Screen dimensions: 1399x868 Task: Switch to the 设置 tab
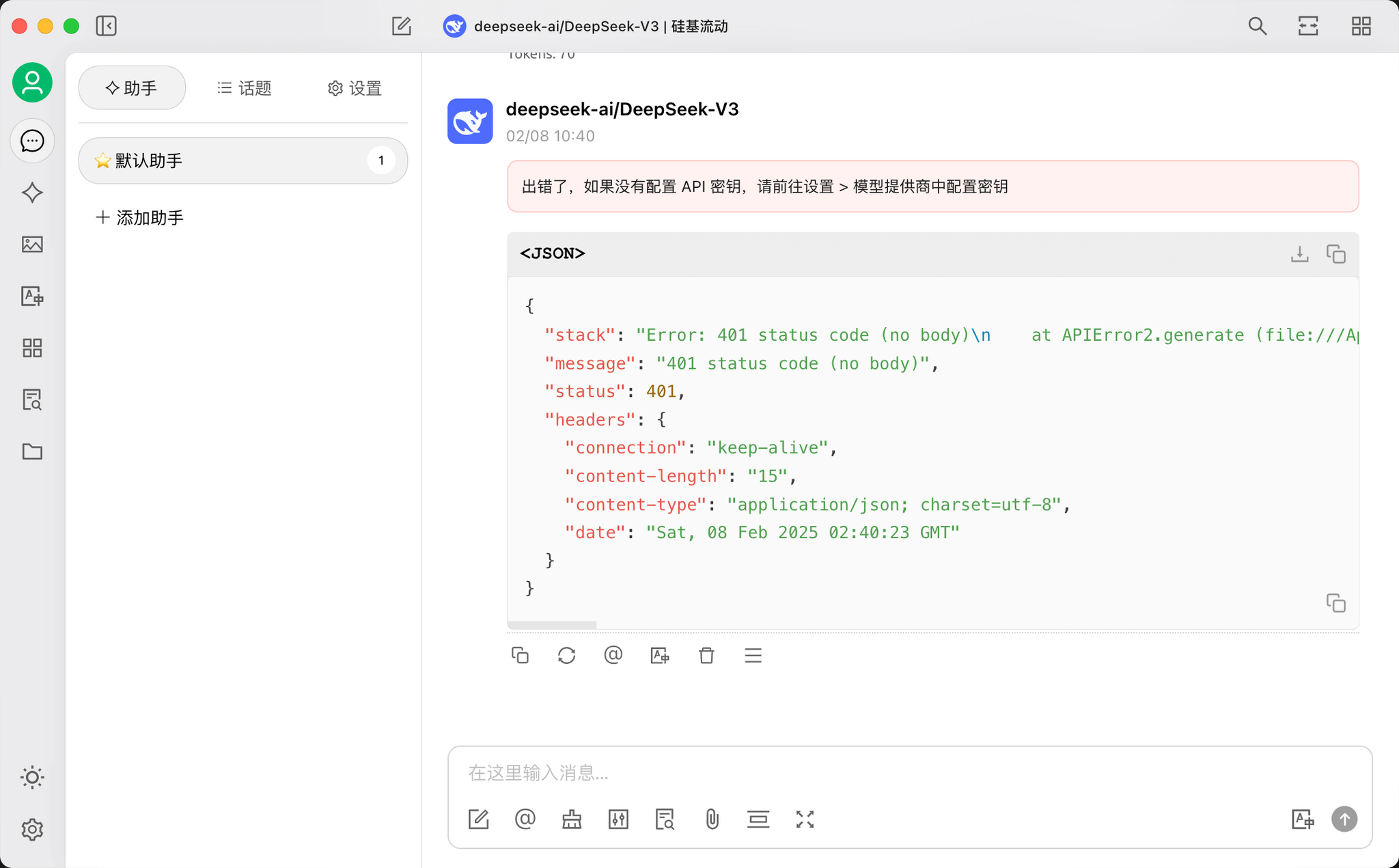click(355, 88)
